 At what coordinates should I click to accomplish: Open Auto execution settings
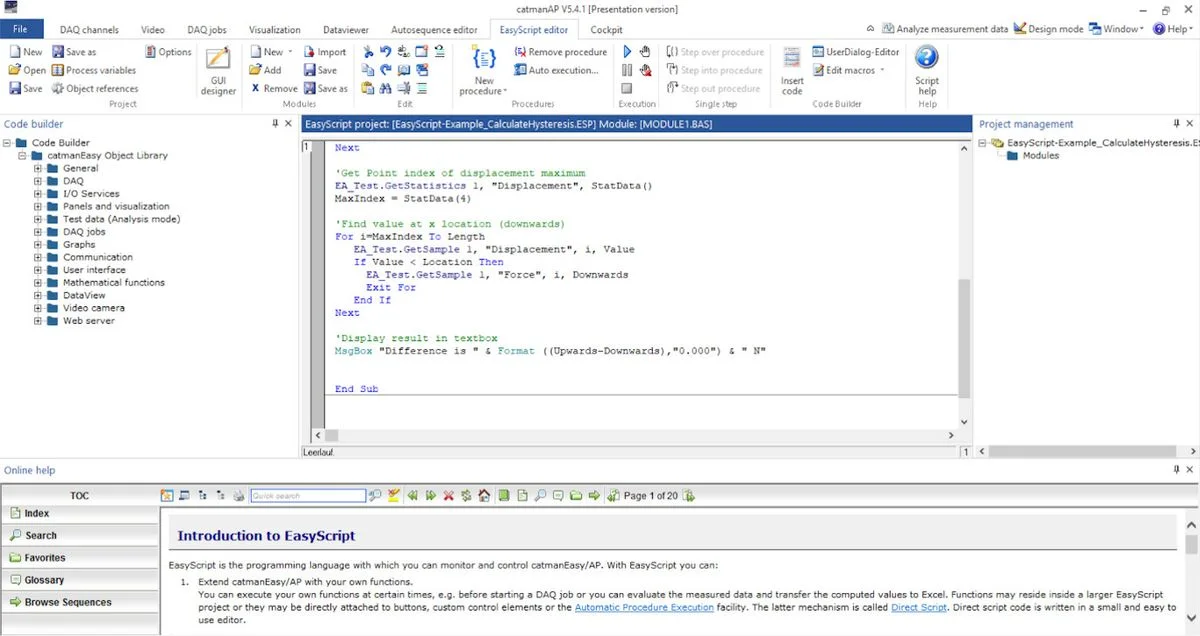point(556,70)
